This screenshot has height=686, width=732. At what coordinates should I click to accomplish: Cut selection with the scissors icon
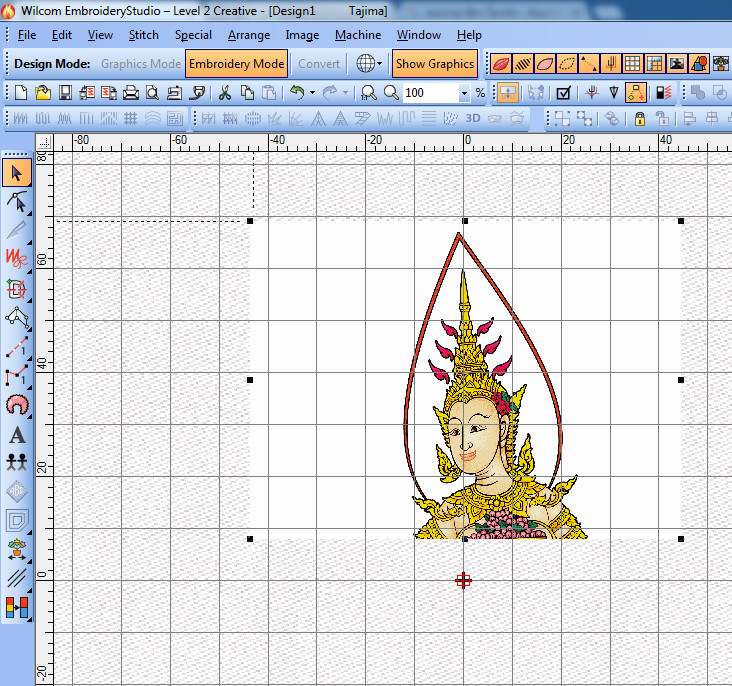coord(225,92)
